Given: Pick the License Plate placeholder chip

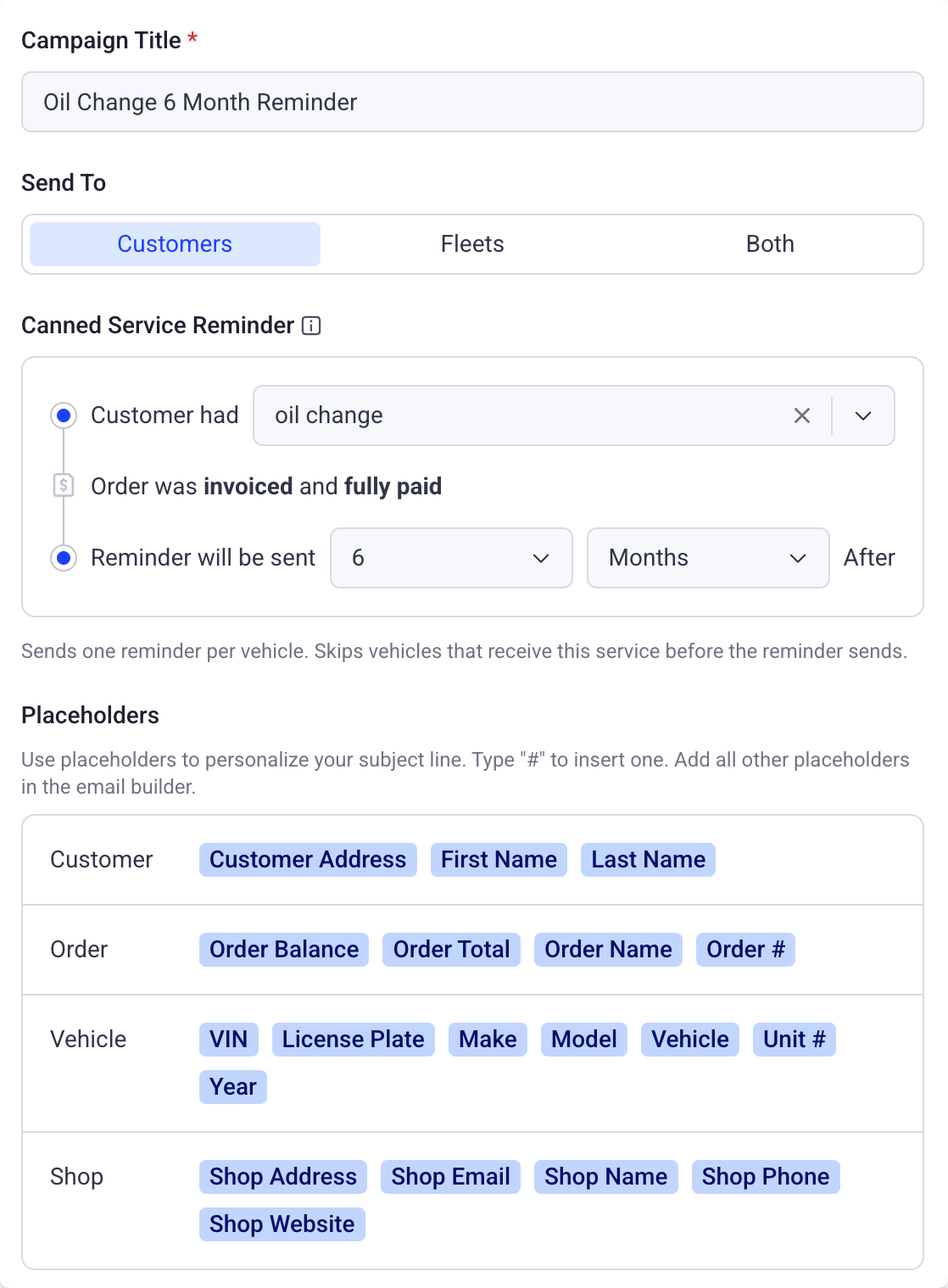Looking at the screenshot, I should pos(353,1040).
